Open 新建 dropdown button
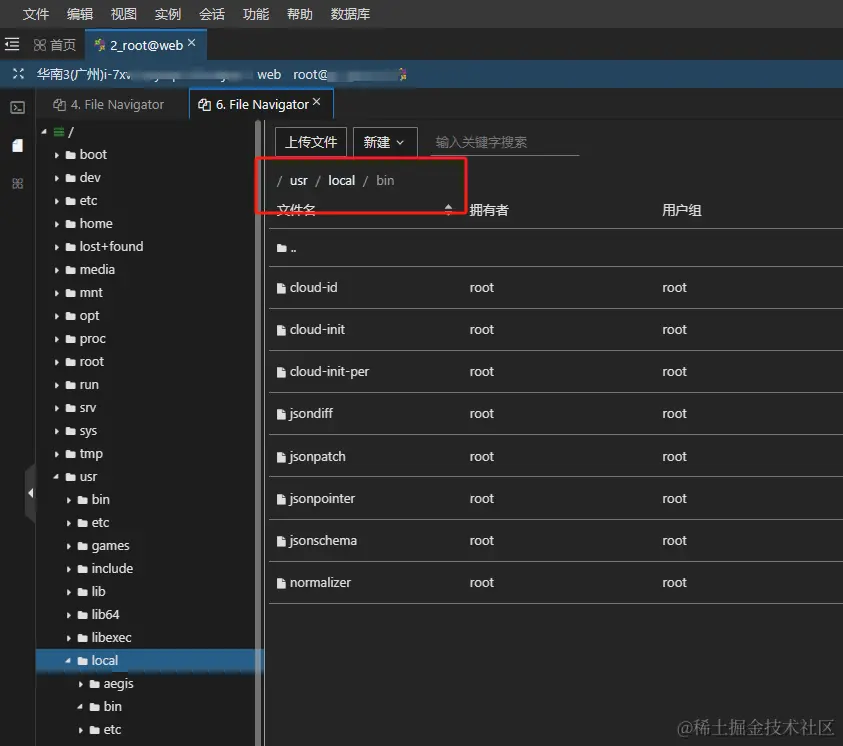 pos(385,142)
